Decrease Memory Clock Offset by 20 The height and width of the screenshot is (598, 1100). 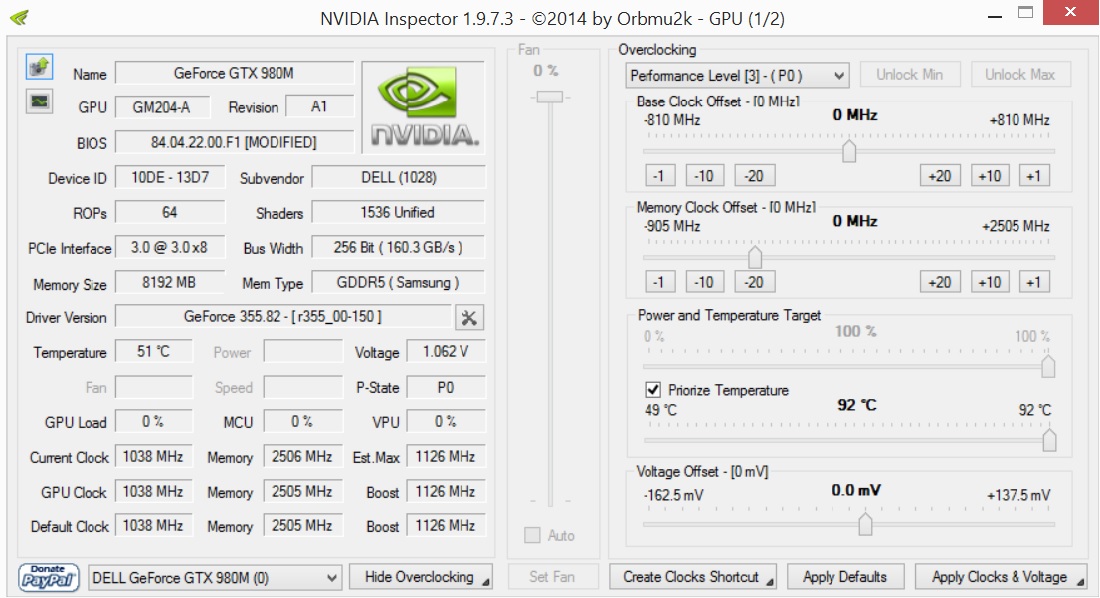tap(754, 282)
